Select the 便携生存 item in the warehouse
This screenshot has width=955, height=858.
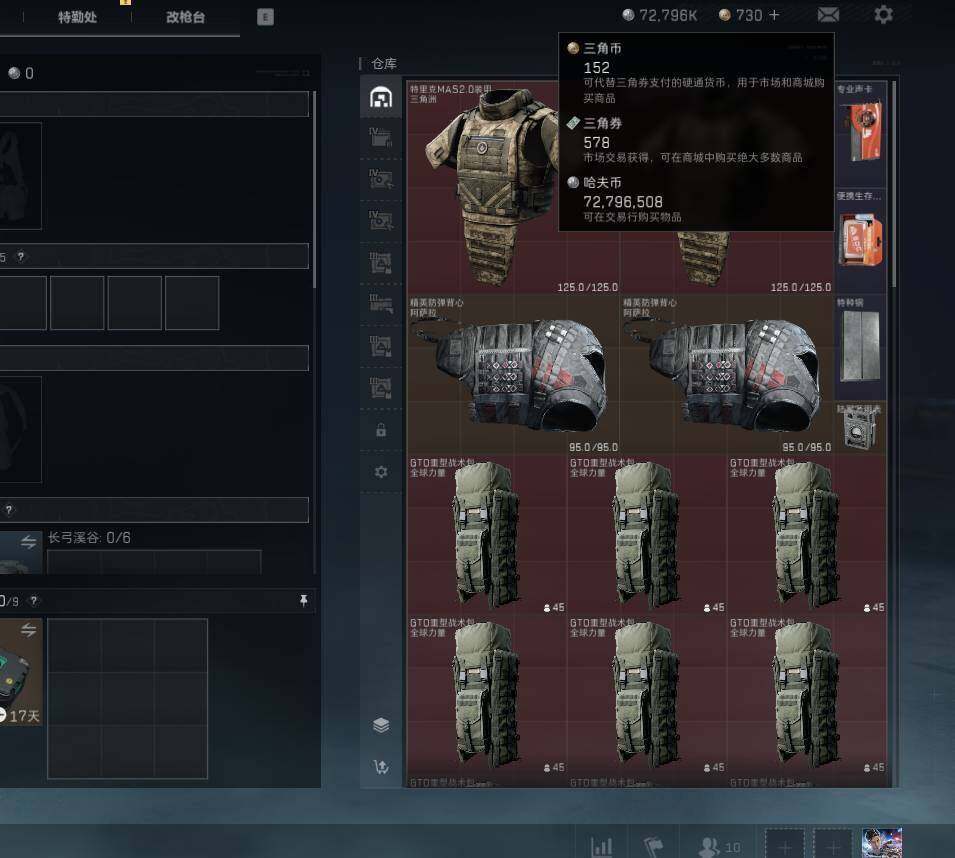pyautogui.click(x=861, y=241)
